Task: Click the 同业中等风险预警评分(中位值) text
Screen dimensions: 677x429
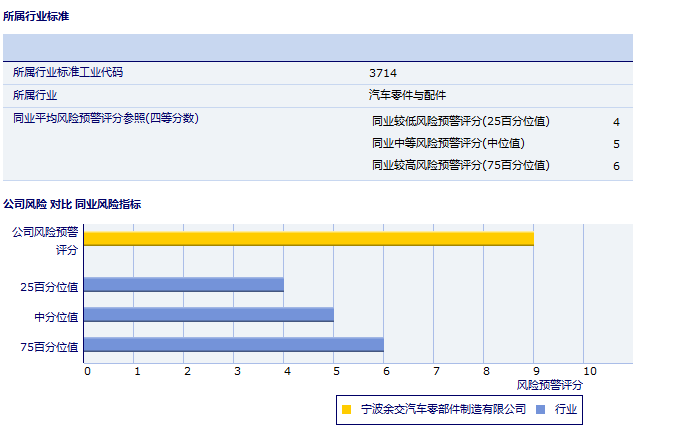Action: pos(447,143)
